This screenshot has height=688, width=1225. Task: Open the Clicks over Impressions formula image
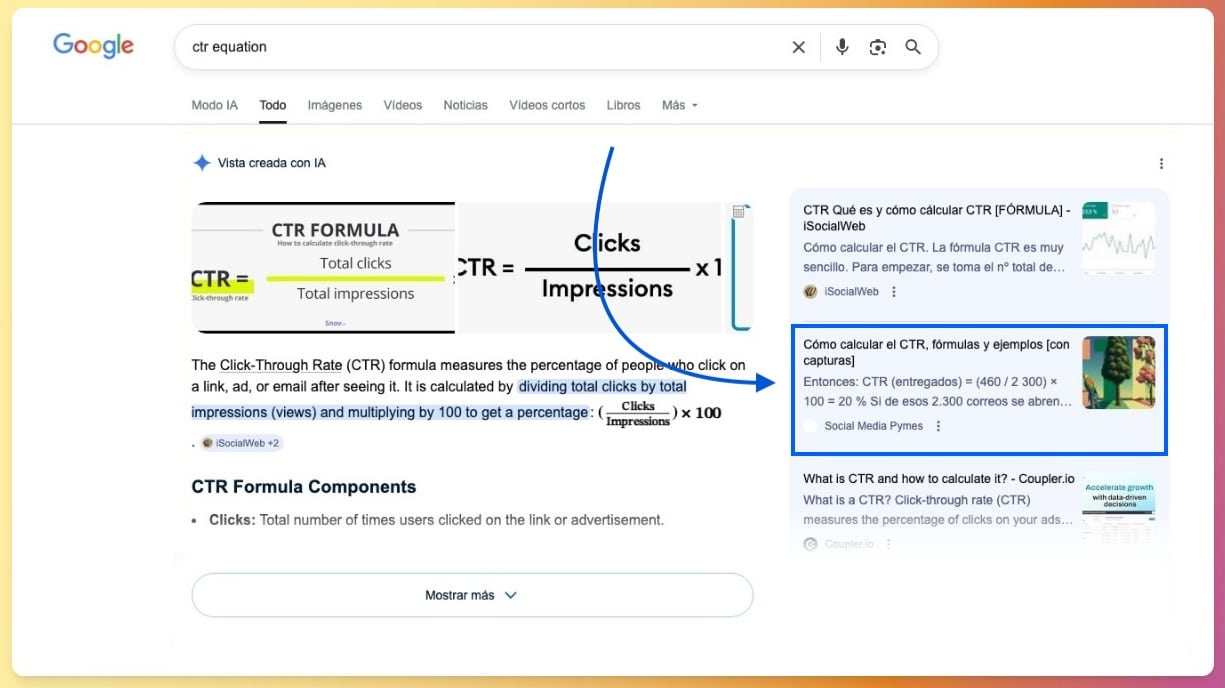tap(589, 267)
